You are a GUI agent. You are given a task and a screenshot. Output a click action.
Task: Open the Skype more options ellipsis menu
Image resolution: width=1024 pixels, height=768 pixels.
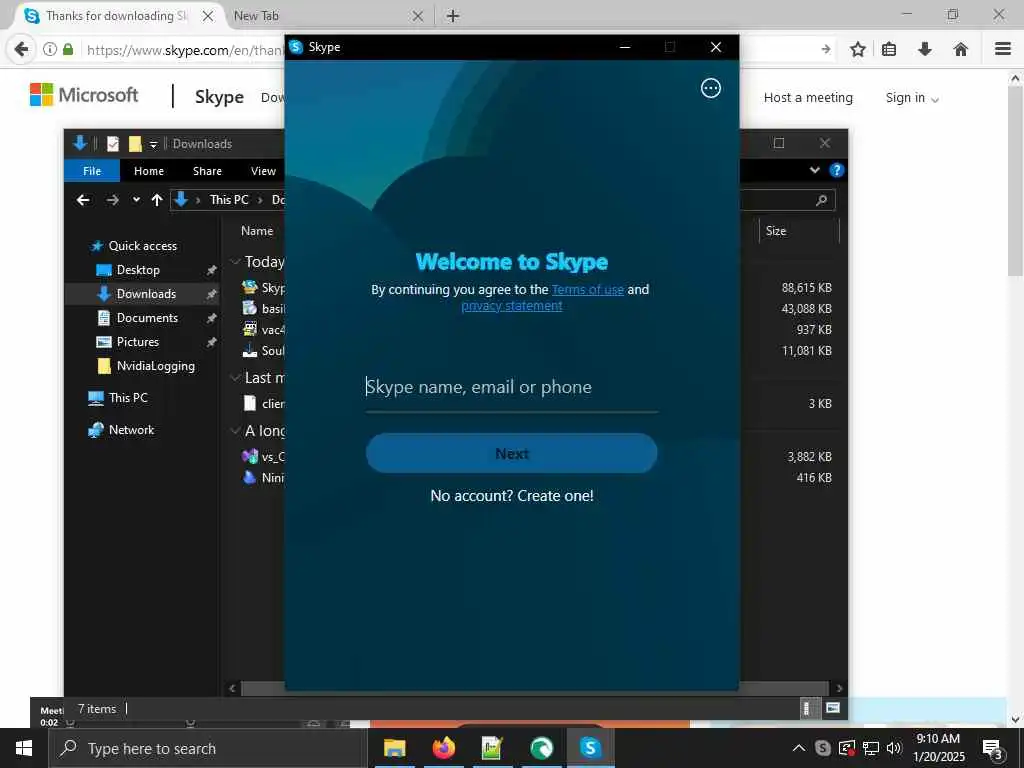point(711,88)
